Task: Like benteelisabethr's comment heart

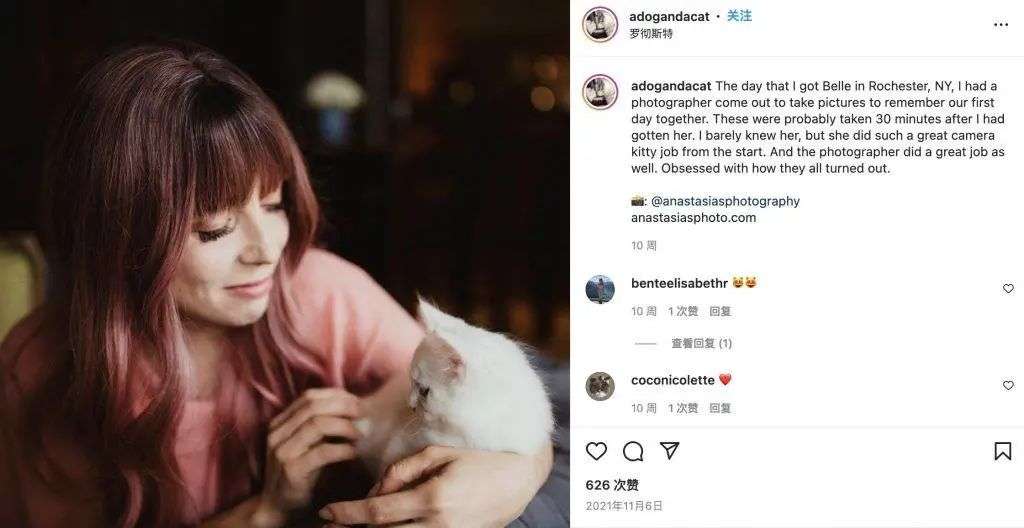Action: [1008, 288]
